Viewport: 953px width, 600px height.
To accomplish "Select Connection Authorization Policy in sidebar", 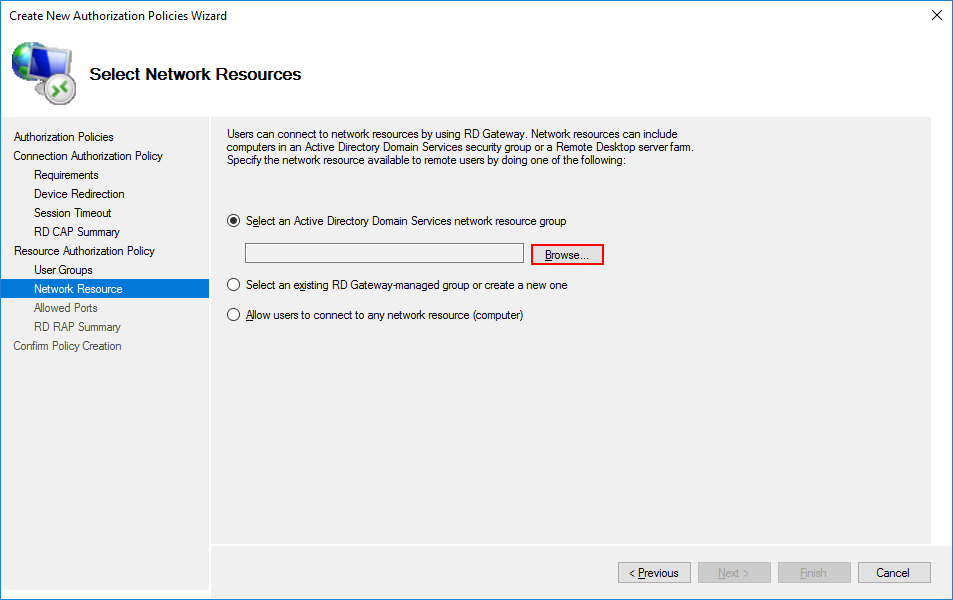I will point(88,156).
